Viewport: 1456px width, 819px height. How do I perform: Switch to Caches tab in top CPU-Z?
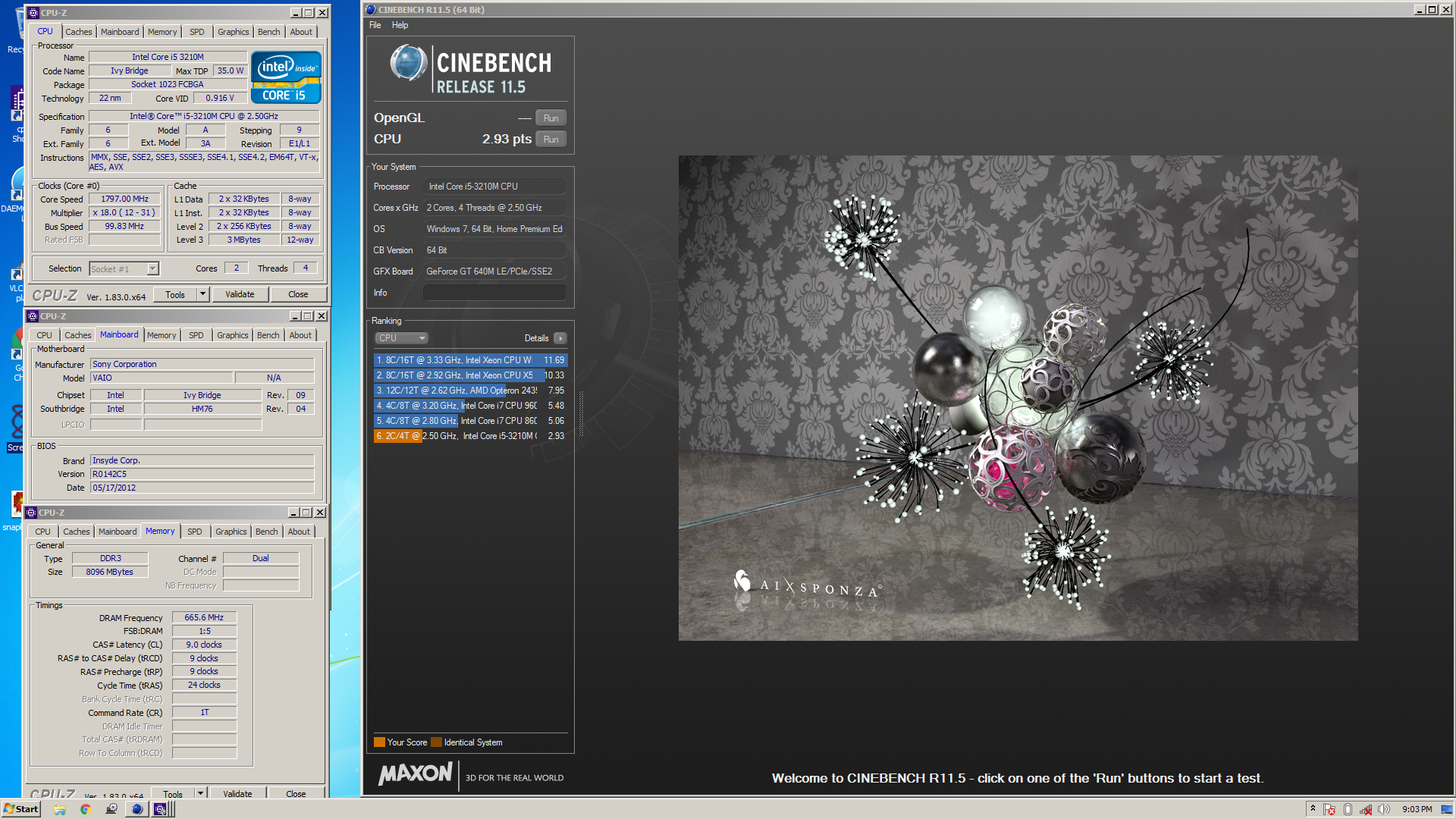(79, 32)
